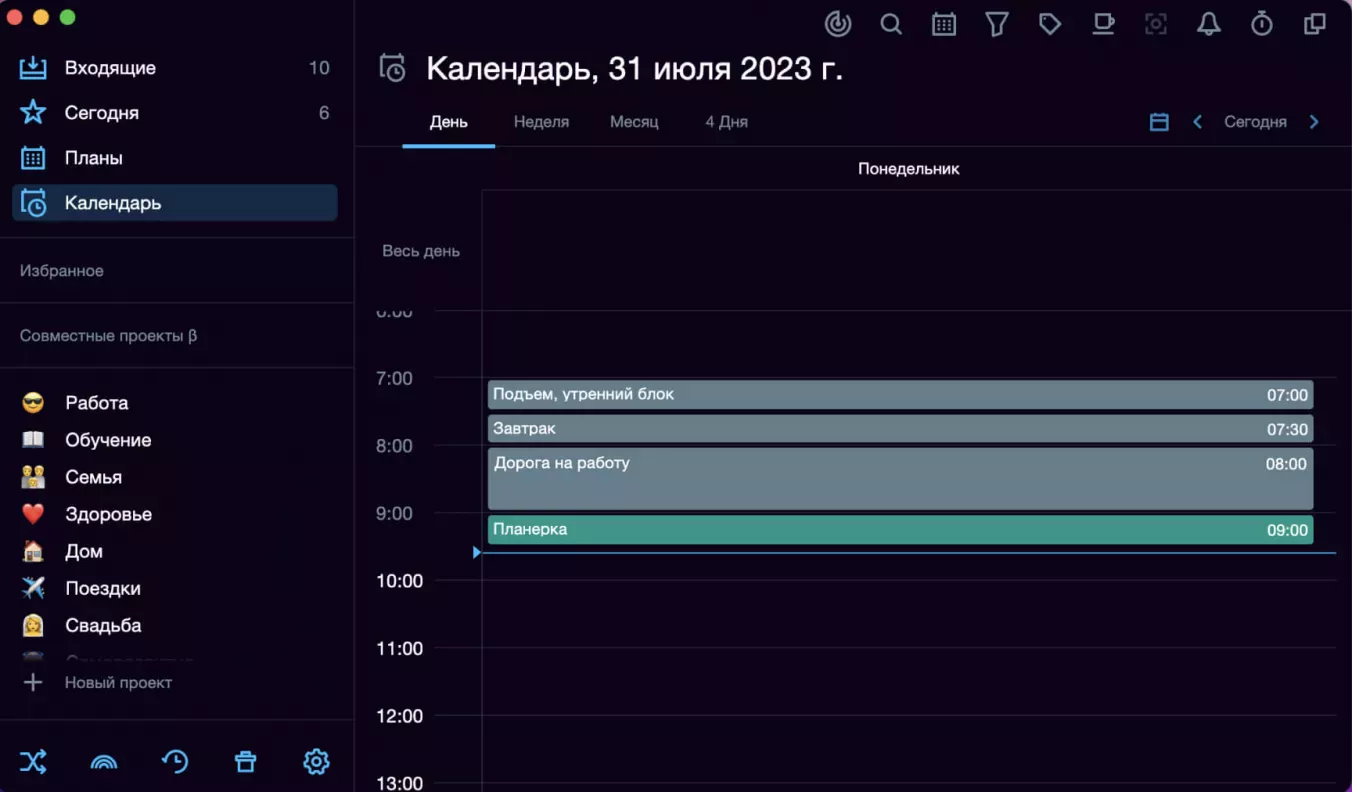Image resolution: width=1352 pixels, height=792 pixels.
Task: Click the Сегодня button in navigation
Action: [1255, 122]
